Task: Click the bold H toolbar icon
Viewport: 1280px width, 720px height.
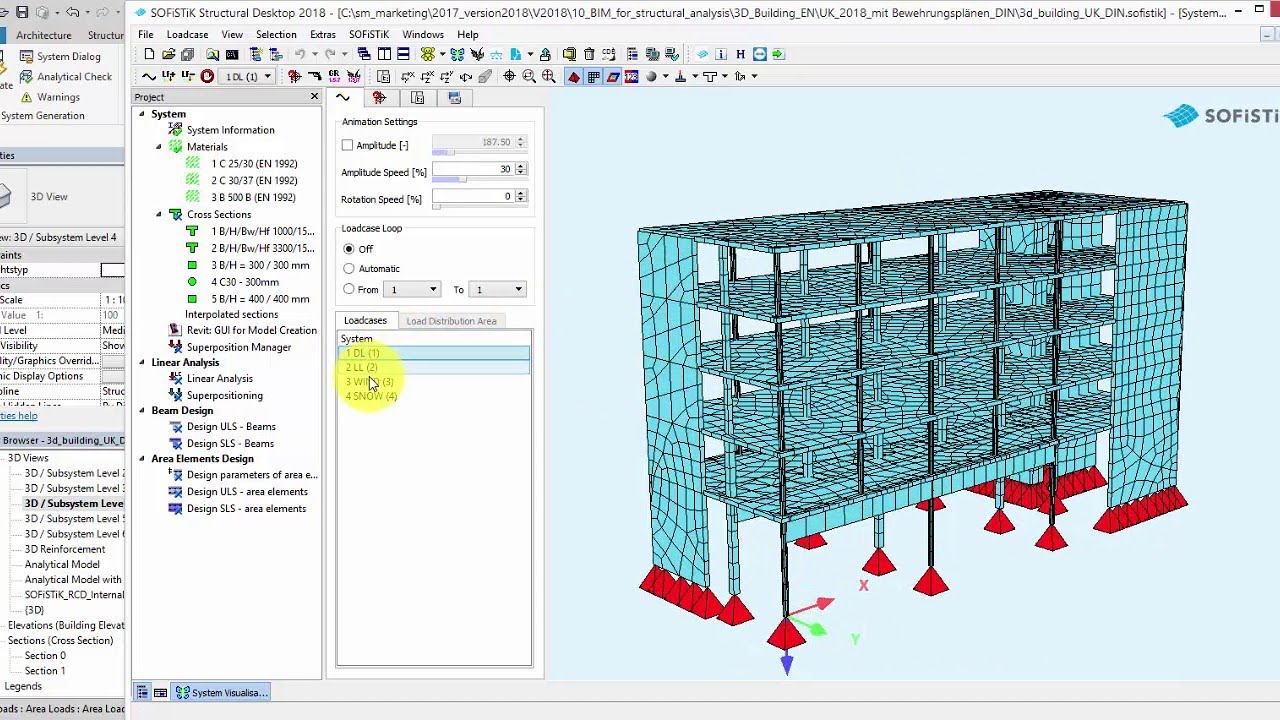Action: click(740, 54)
